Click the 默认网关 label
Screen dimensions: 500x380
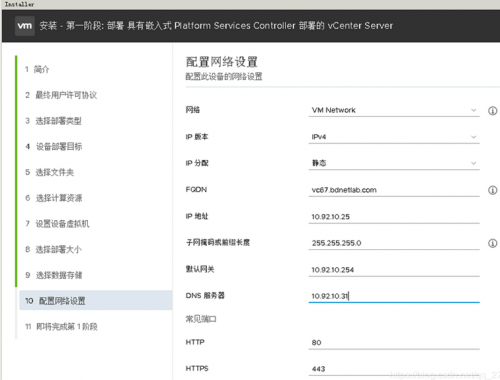tap(200, 269)
